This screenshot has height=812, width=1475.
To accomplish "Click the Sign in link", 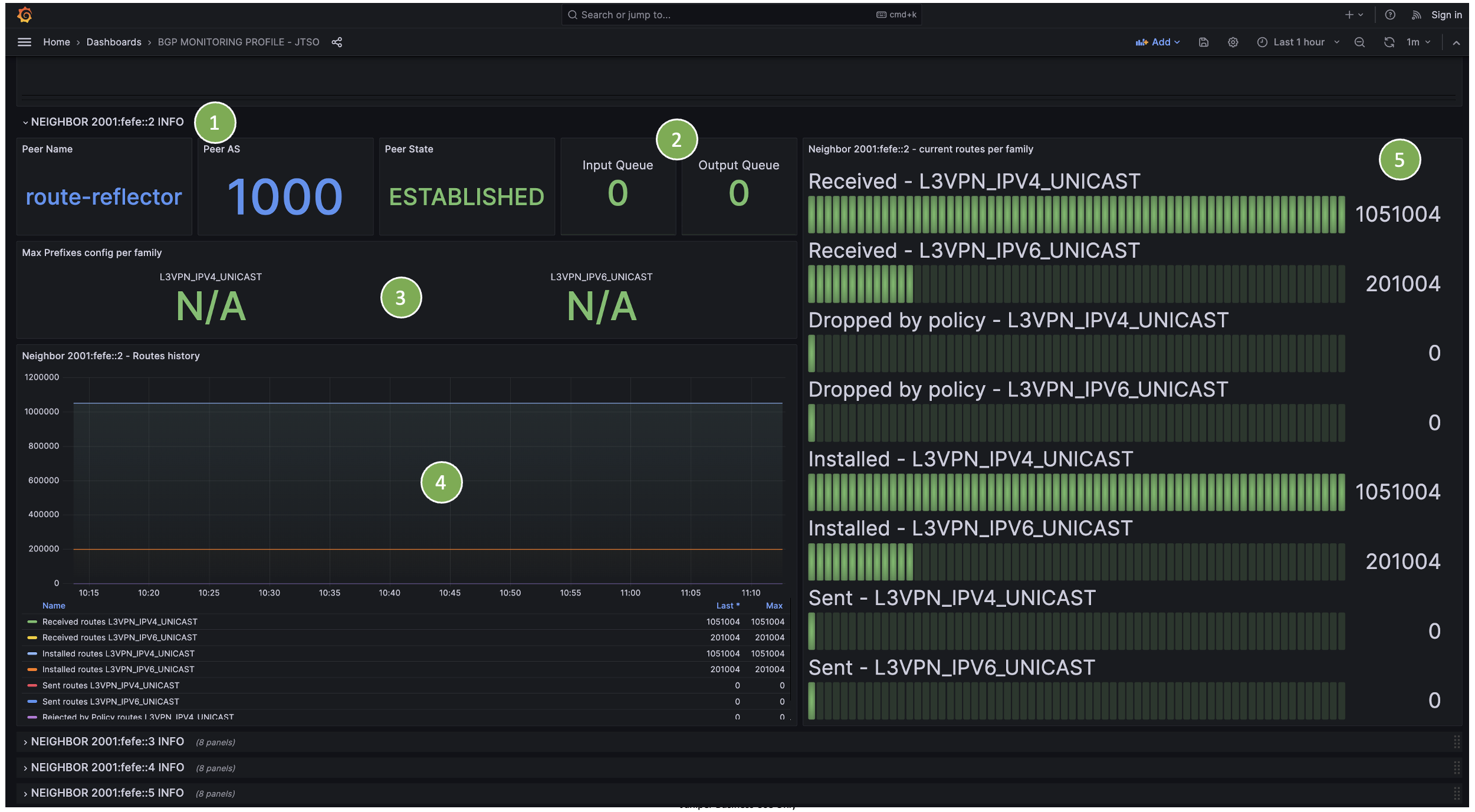I will click(1446, 15).
